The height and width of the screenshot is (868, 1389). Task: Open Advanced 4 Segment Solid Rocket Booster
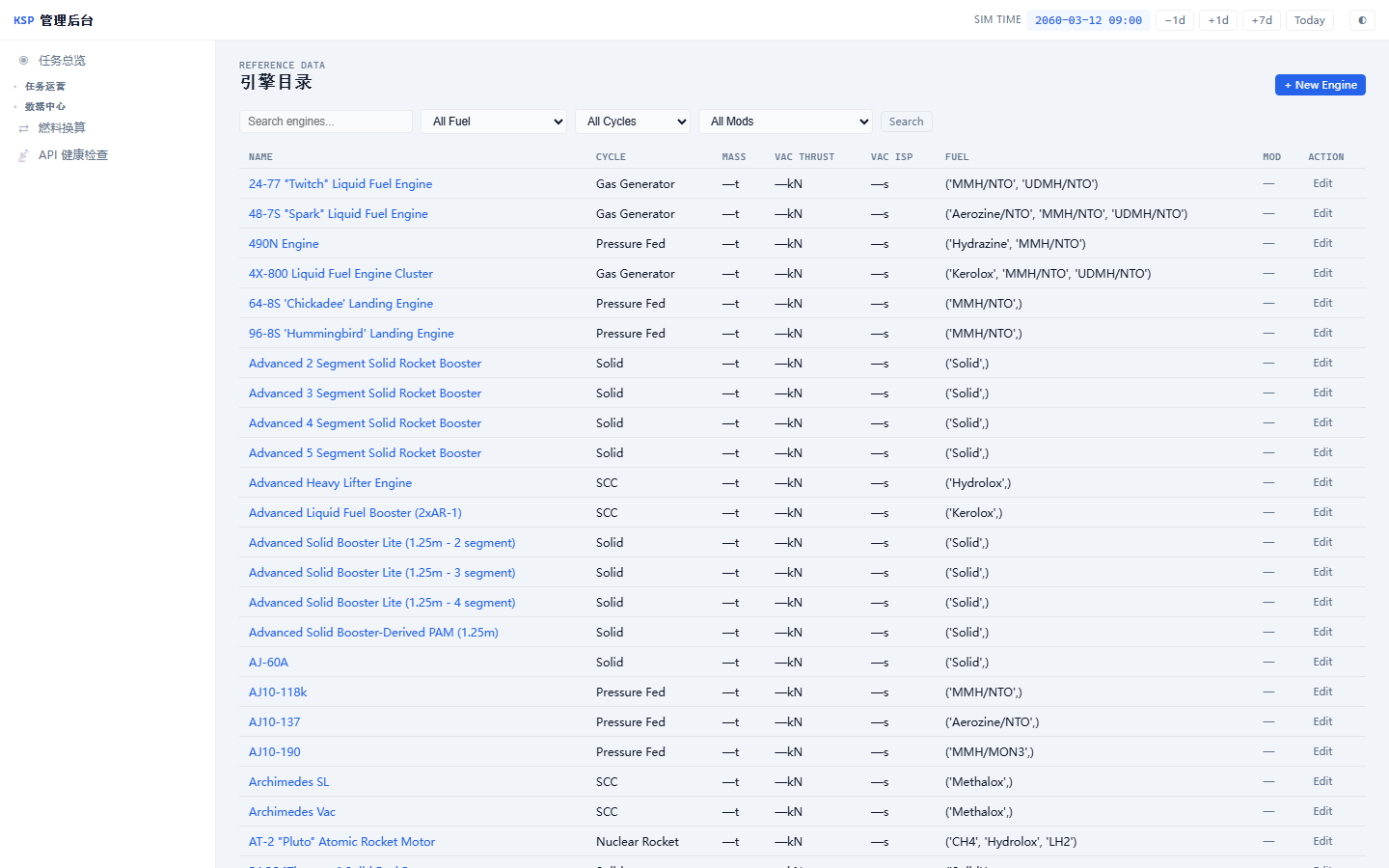(x=365, y=423)
